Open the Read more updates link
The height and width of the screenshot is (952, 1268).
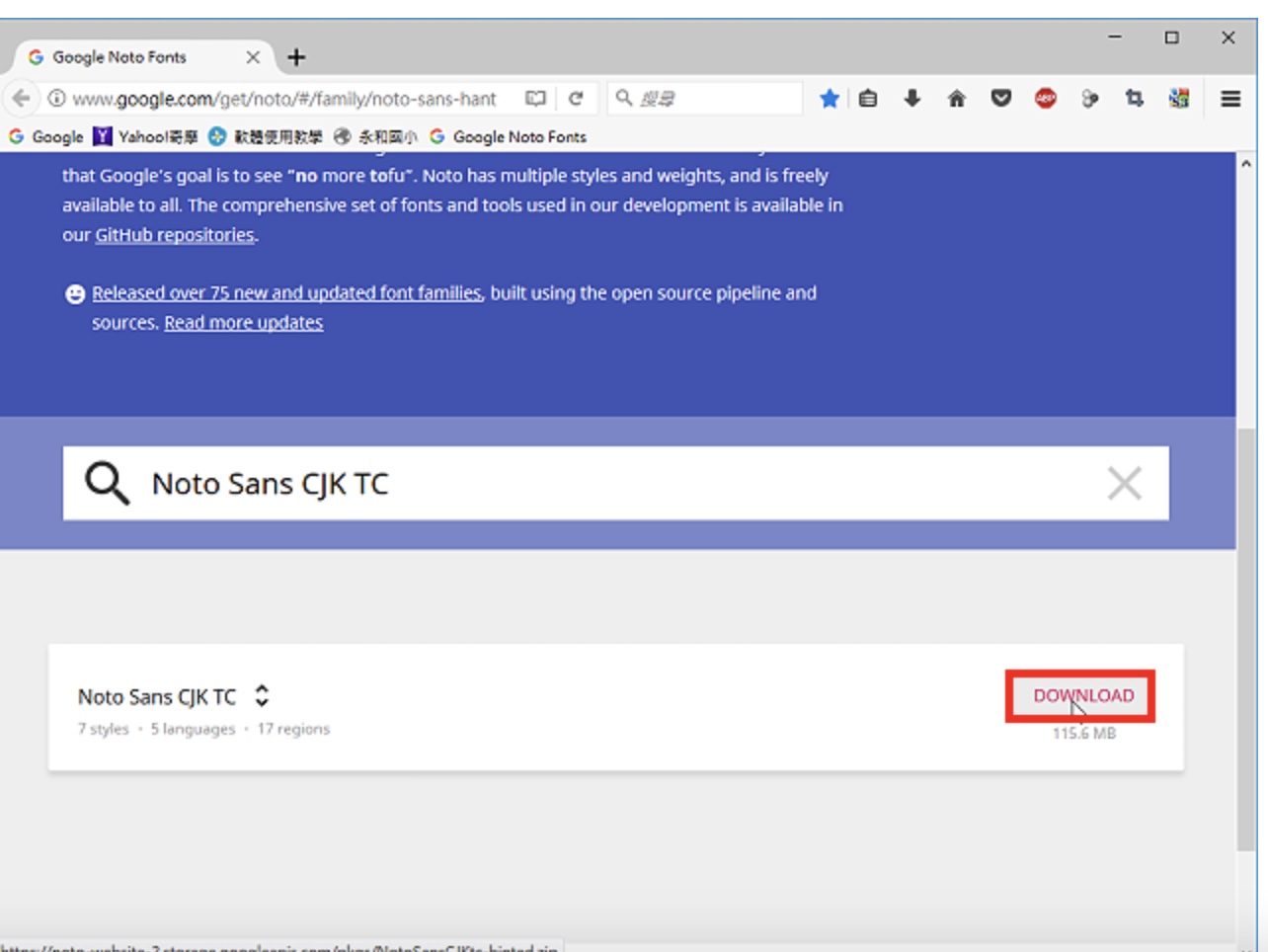(x=244, y=323)
